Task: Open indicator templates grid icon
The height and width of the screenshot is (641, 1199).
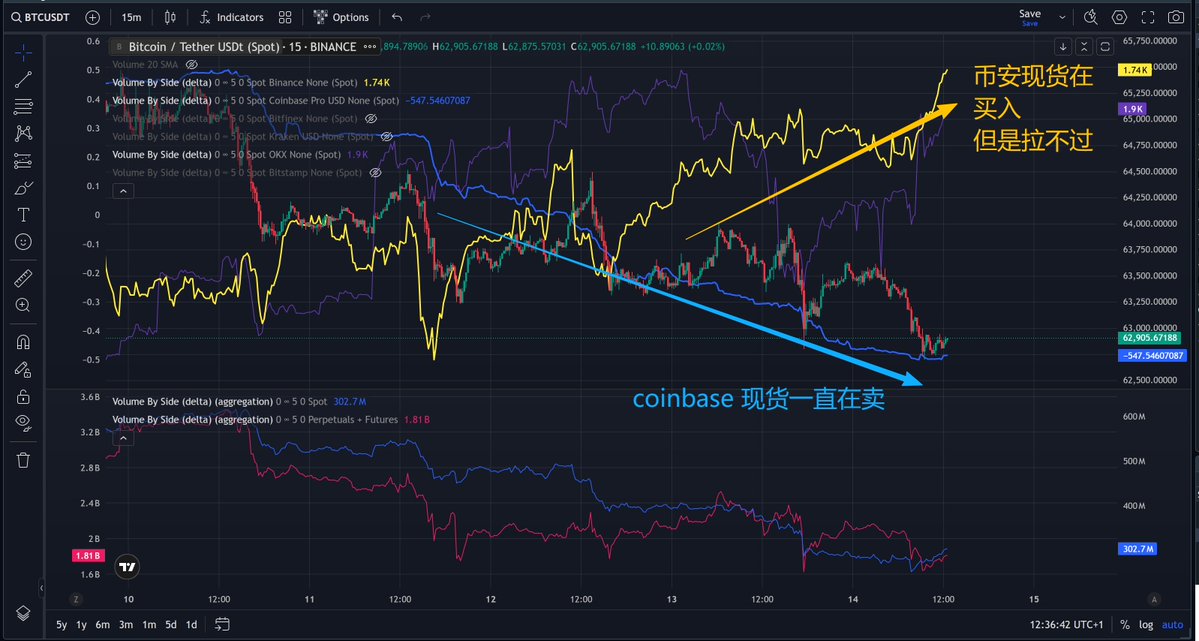Action: coord(285,17)
